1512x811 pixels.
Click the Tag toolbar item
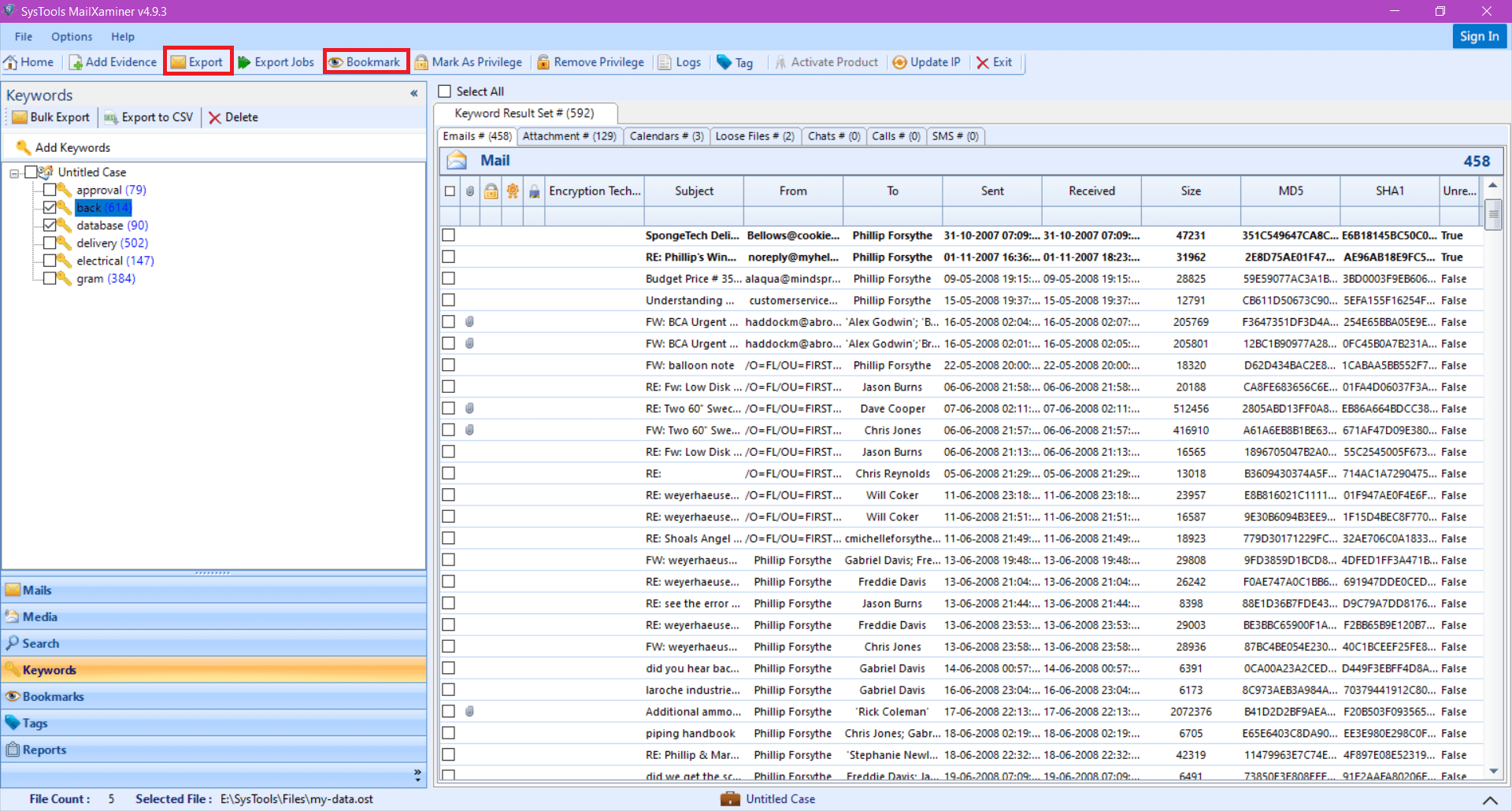[x=735, y=62]
